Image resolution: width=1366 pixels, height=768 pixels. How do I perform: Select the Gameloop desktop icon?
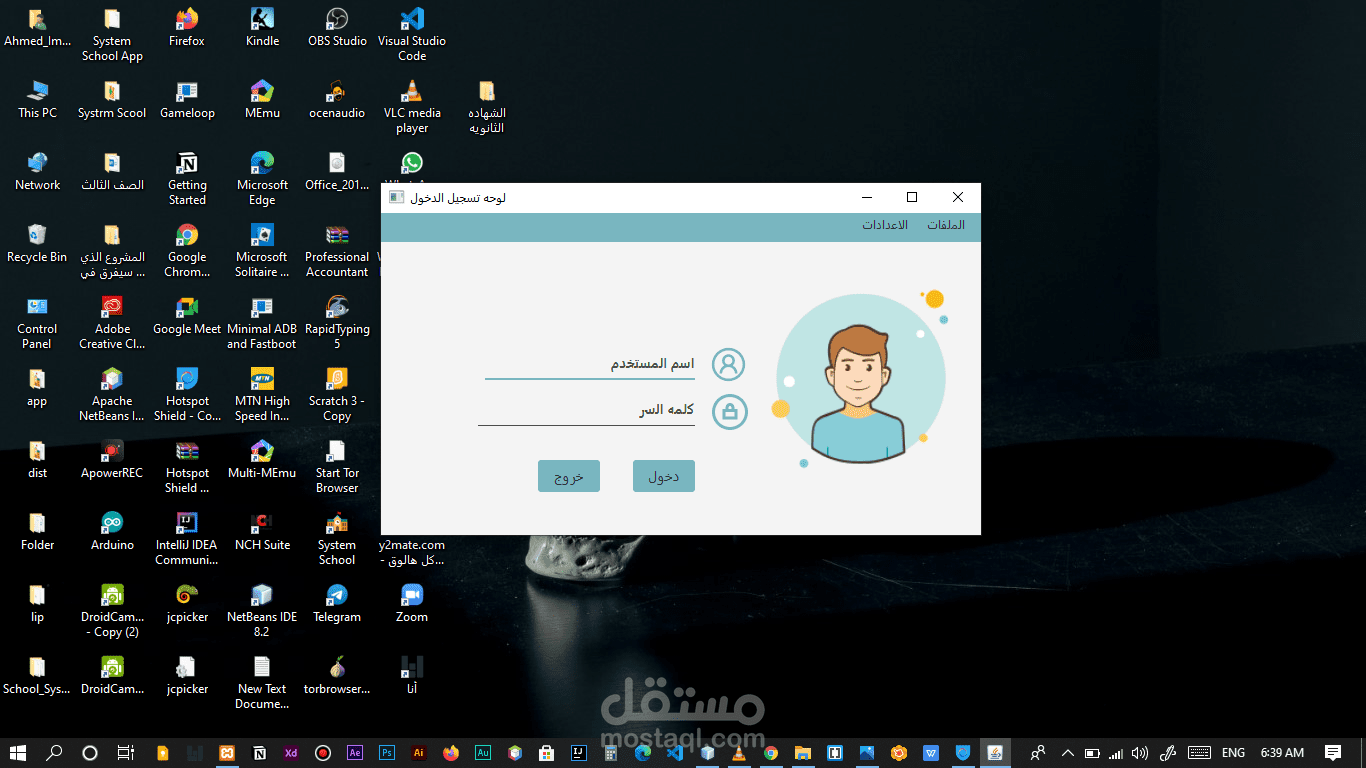click(187, 99)
